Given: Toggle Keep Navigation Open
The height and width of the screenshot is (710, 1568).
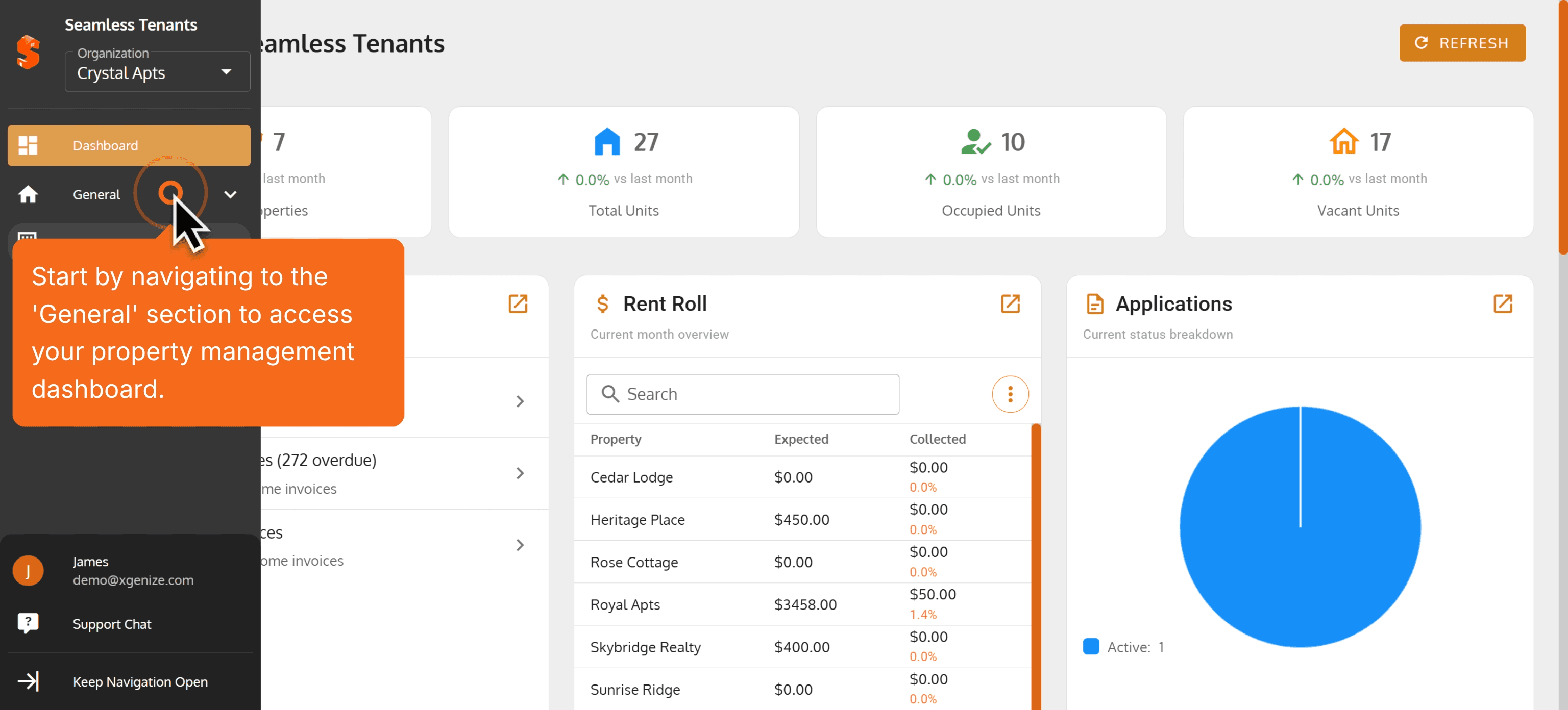Looking at the screenshot, I should [129, 681].
